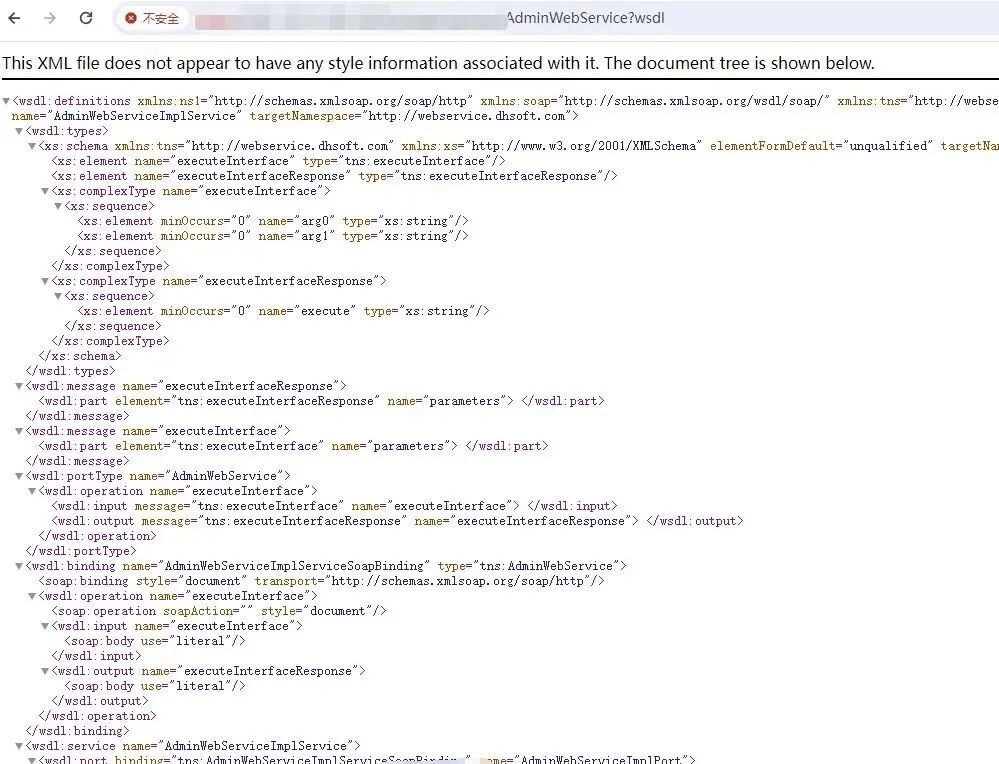This screenshot has width=999, height=764.
Task: Click targetNamespace="http://webservice.dhsoft.com" on the definitions line
Action: click(413, 116)
